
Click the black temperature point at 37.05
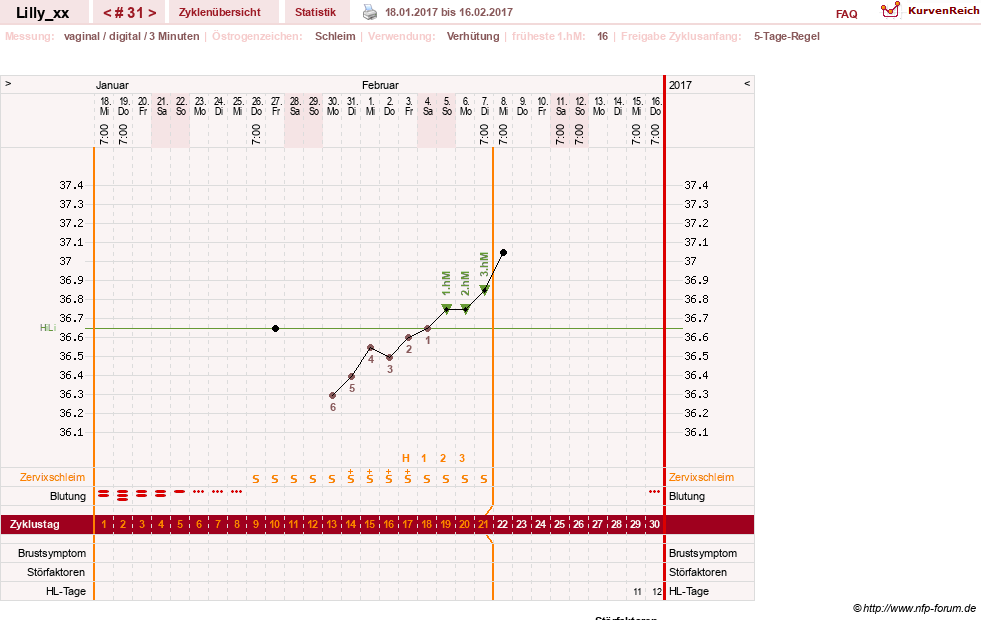tap(503, 253)
